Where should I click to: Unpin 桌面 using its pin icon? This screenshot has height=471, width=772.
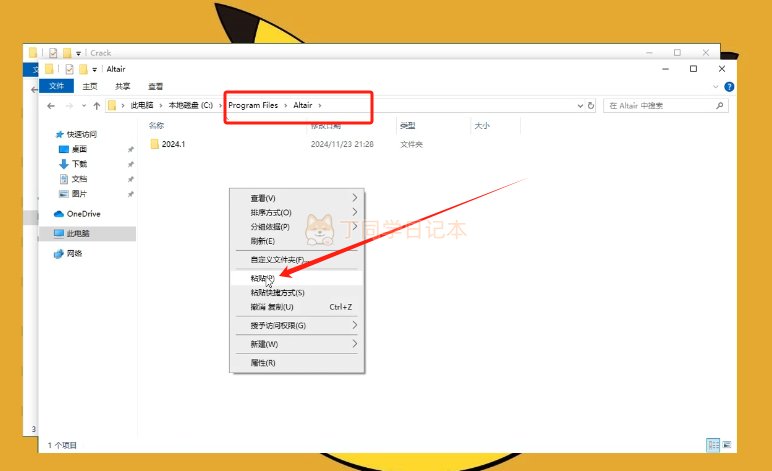pos(130,150)
